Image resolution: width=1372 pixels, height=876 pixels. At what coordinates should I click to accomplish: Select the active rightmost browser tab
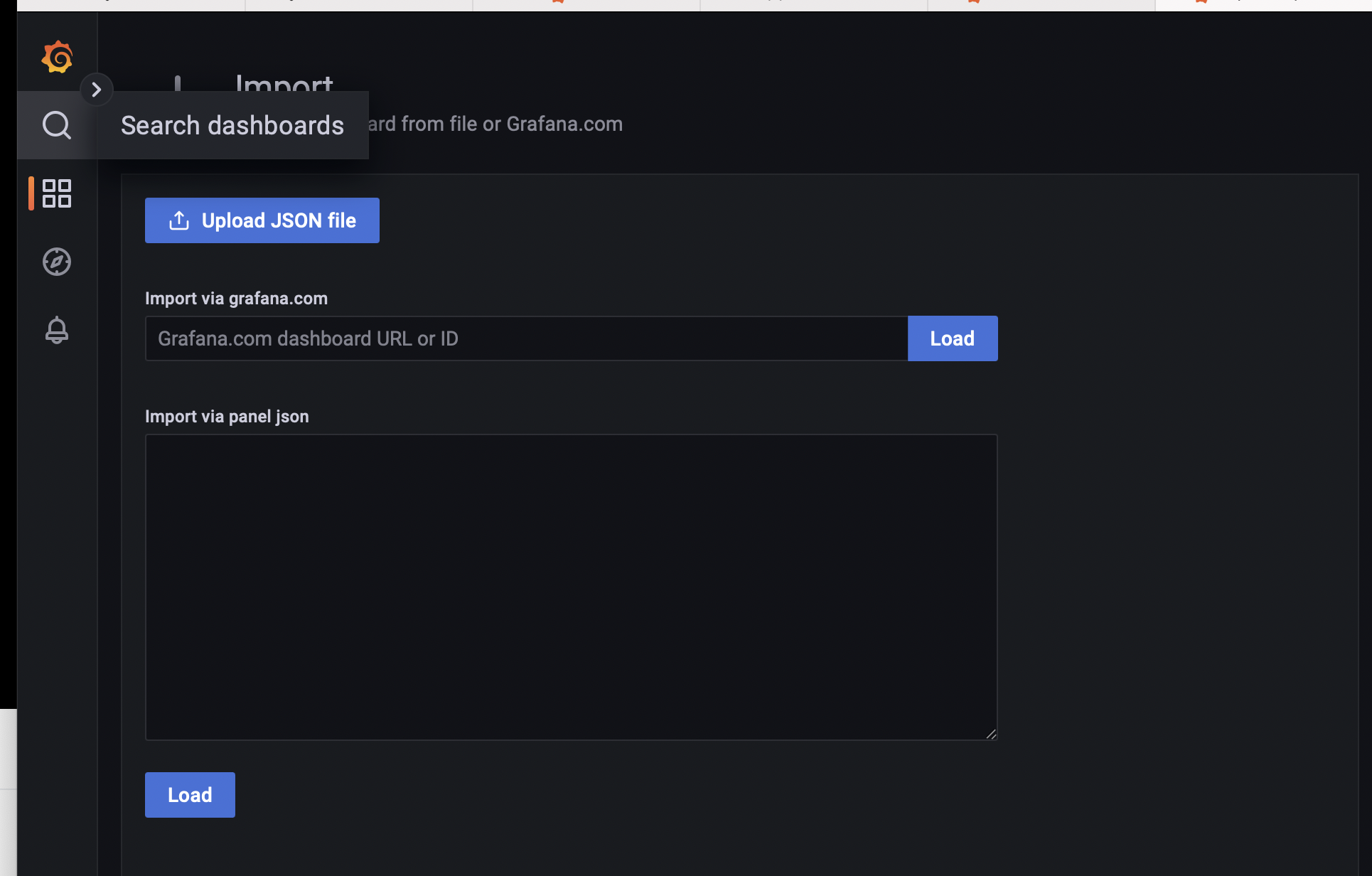pos(1263,4)
